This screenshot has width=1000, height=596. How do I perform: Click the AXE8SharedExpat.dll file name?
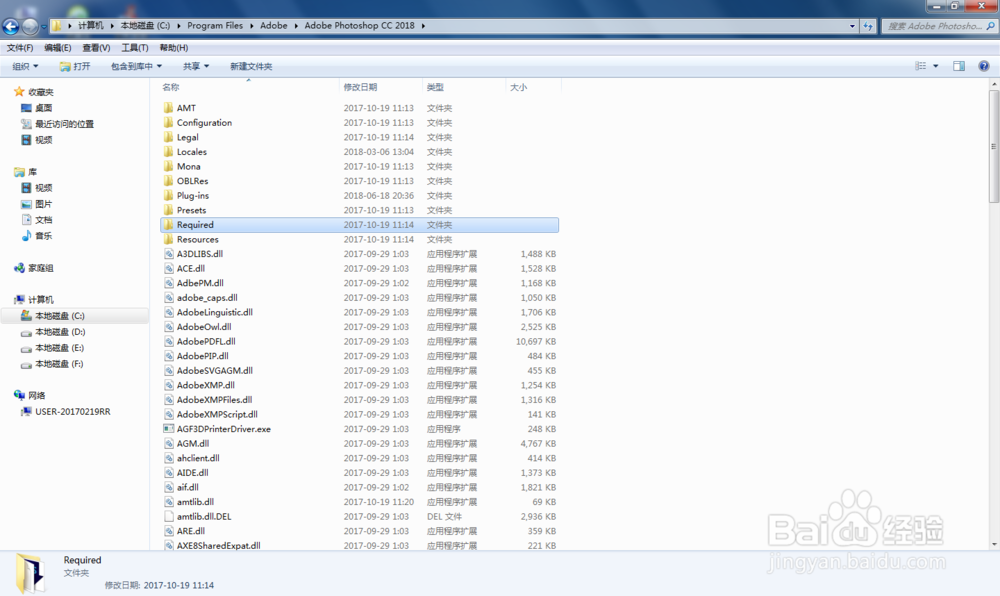coord(219,546)
